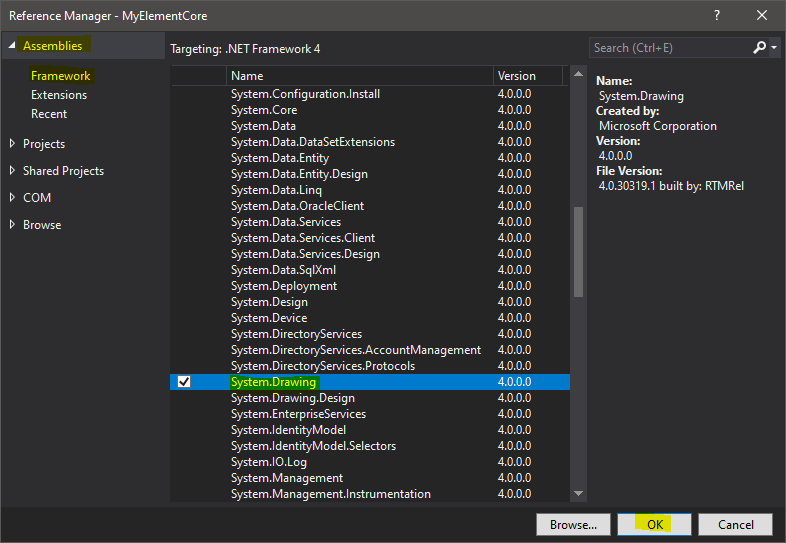
Task: Select the Extensions category
Action: [59, 95]
